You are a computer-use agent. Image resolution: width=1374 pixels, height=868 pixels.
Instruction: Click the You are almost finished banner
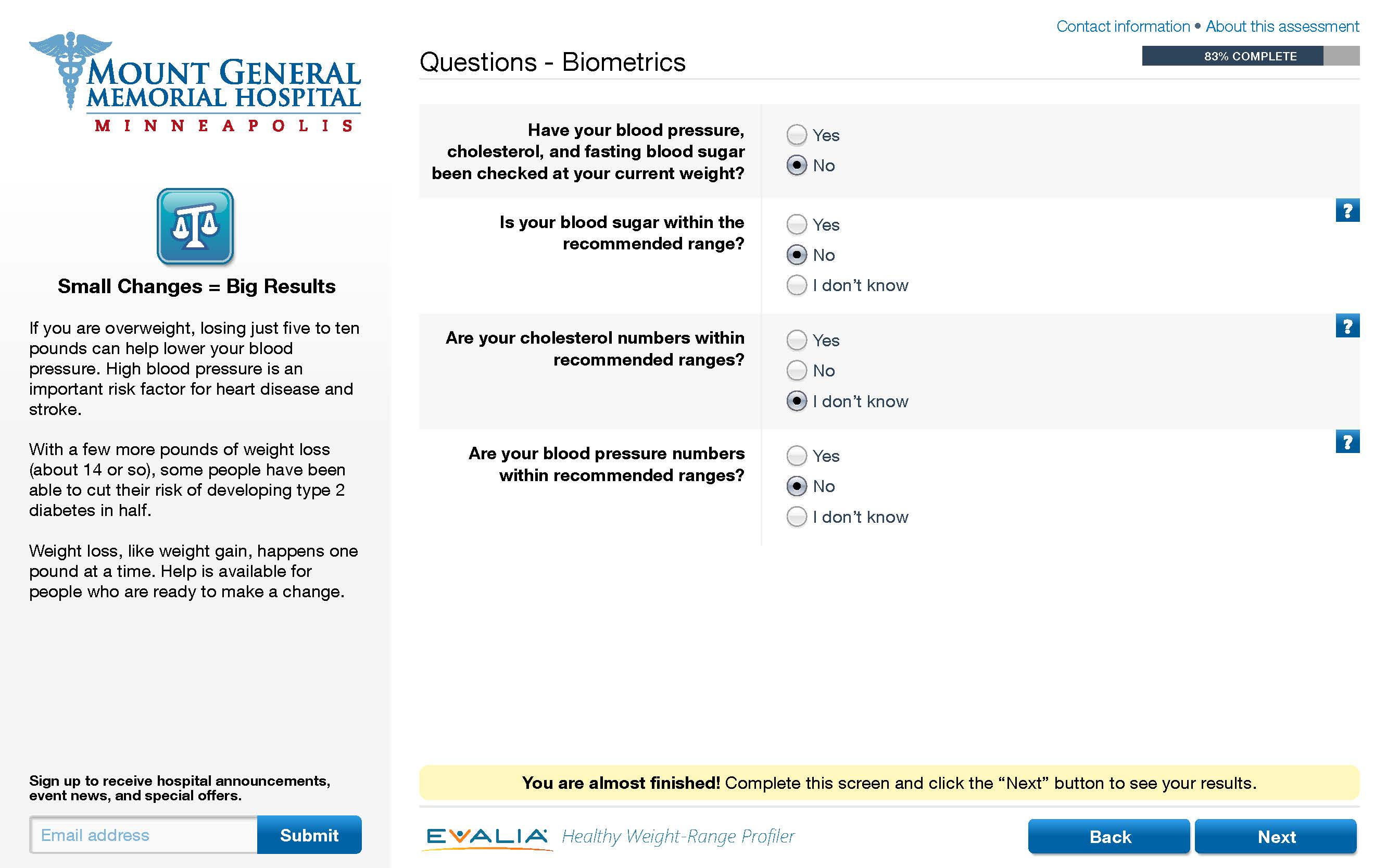click(889, 783)
